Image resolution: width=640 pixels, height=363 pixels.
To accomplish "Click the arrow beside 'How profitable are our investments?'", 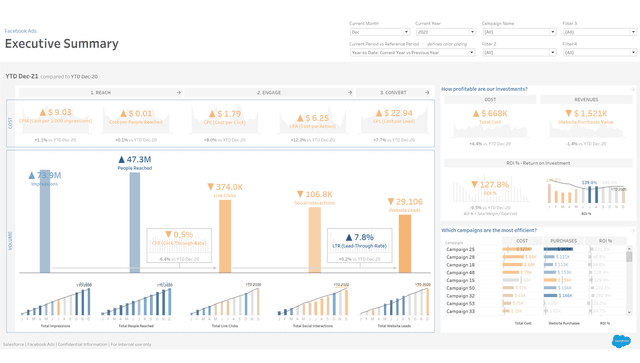I will pos(633,89).
